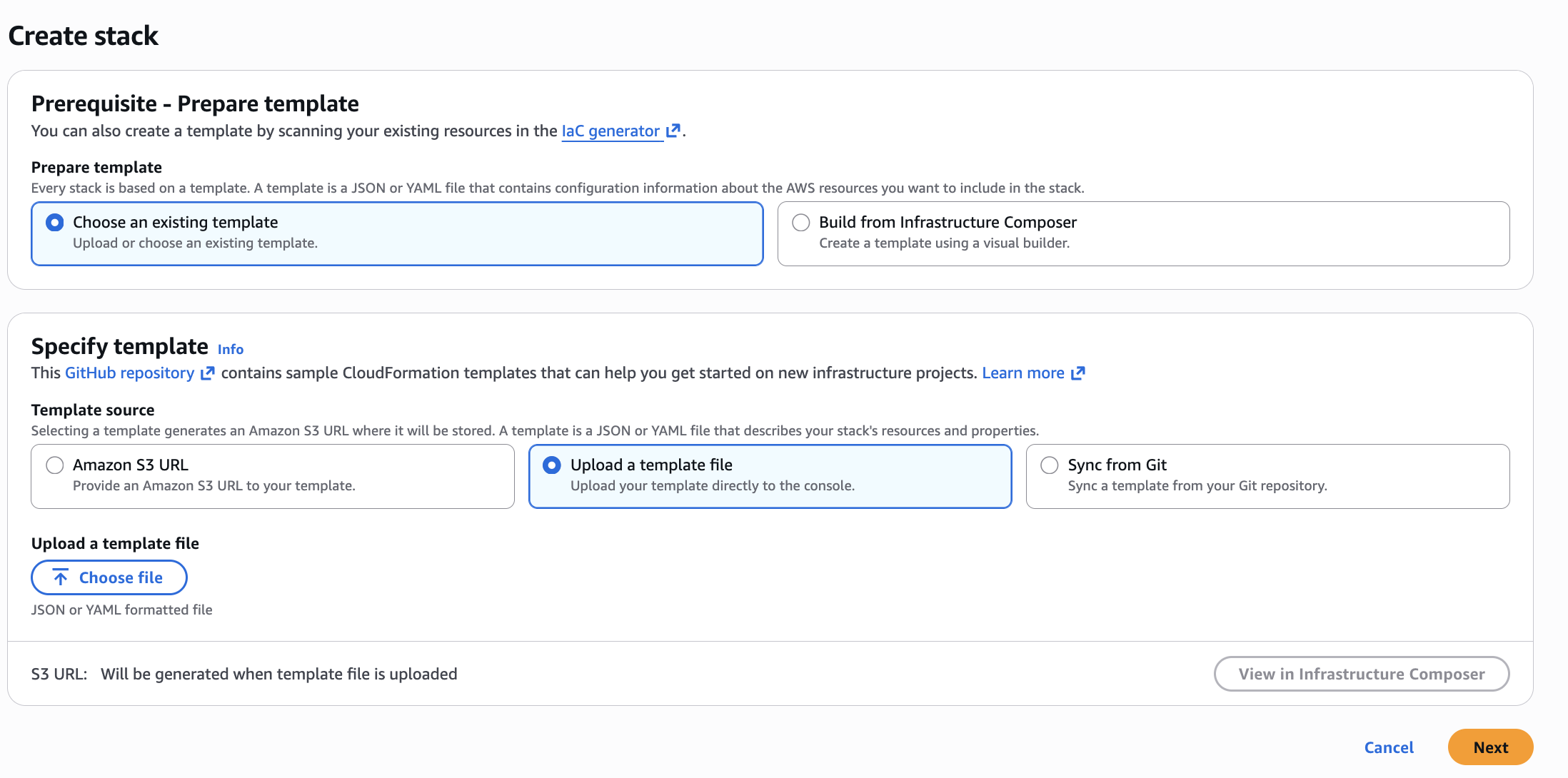This screenshot has height=778, width=1568.
Task: Click external link icon after Learn more
Action: 1078,373
